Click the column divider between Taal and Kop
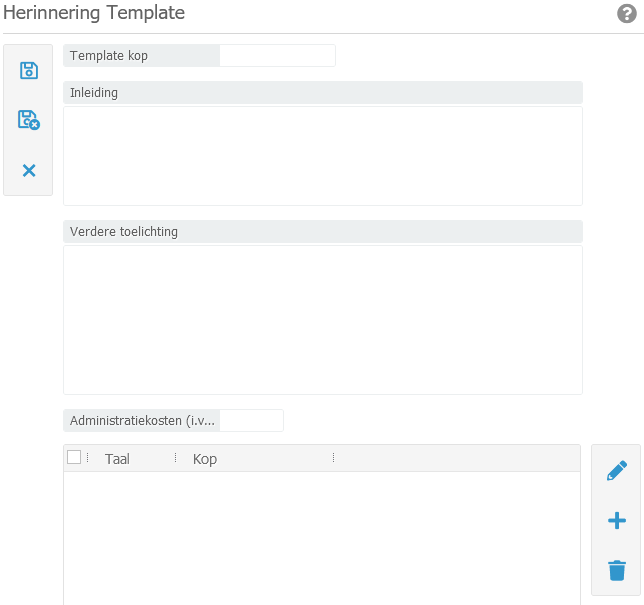Viewport: 644px width, 605px height. tap(175, 458)
